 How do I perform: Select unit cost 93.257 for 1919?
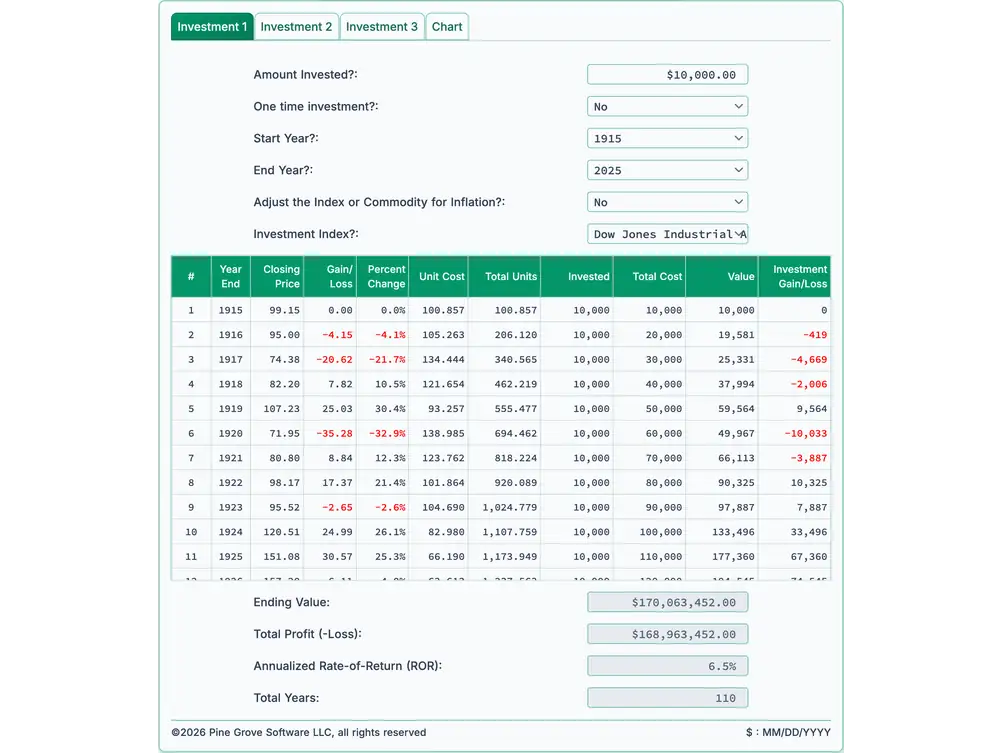[438, 409]
